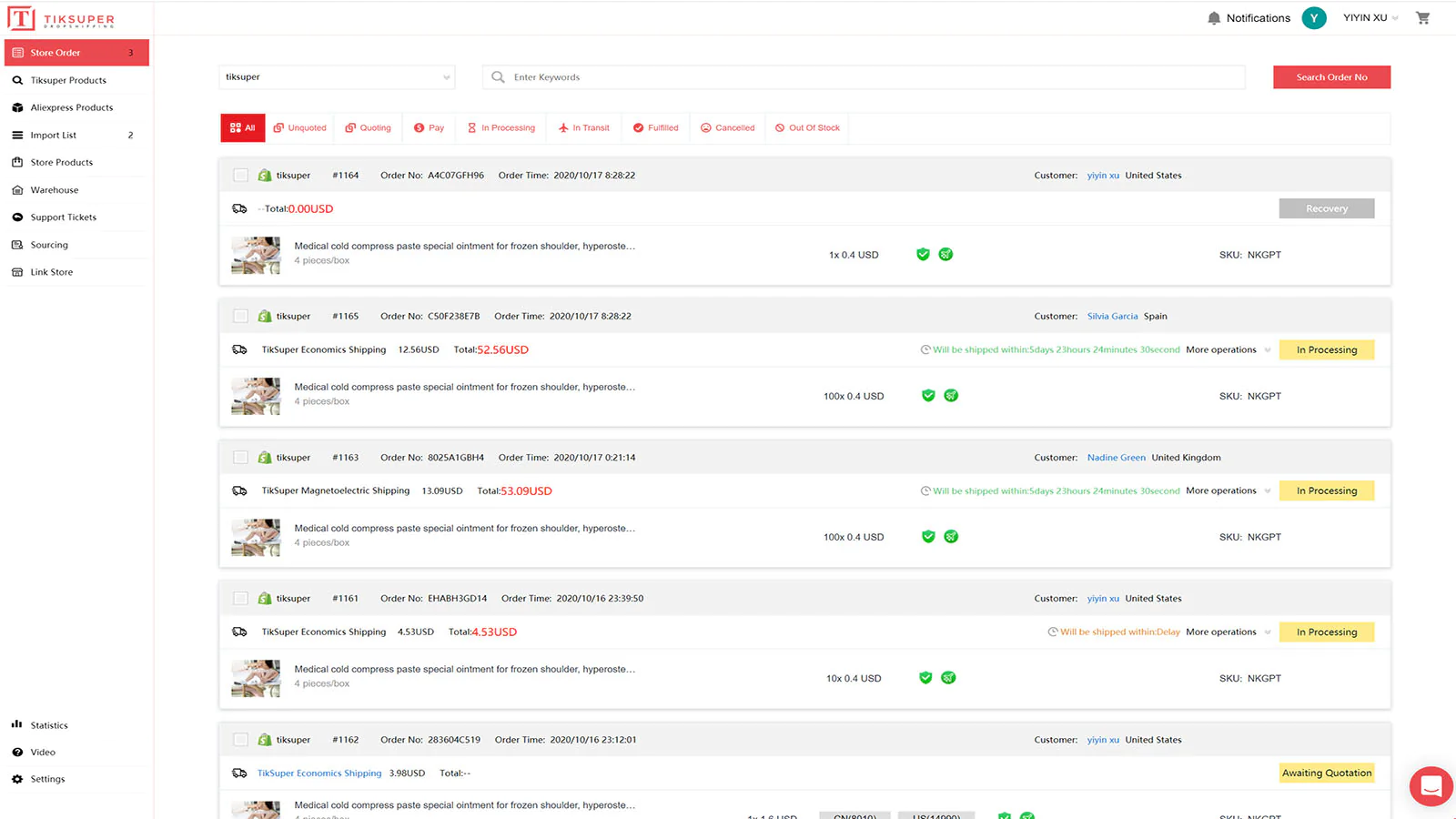This screenshot has width=1456, height=819.
Task: Switch to the In Processing tab
Action: 501,127
